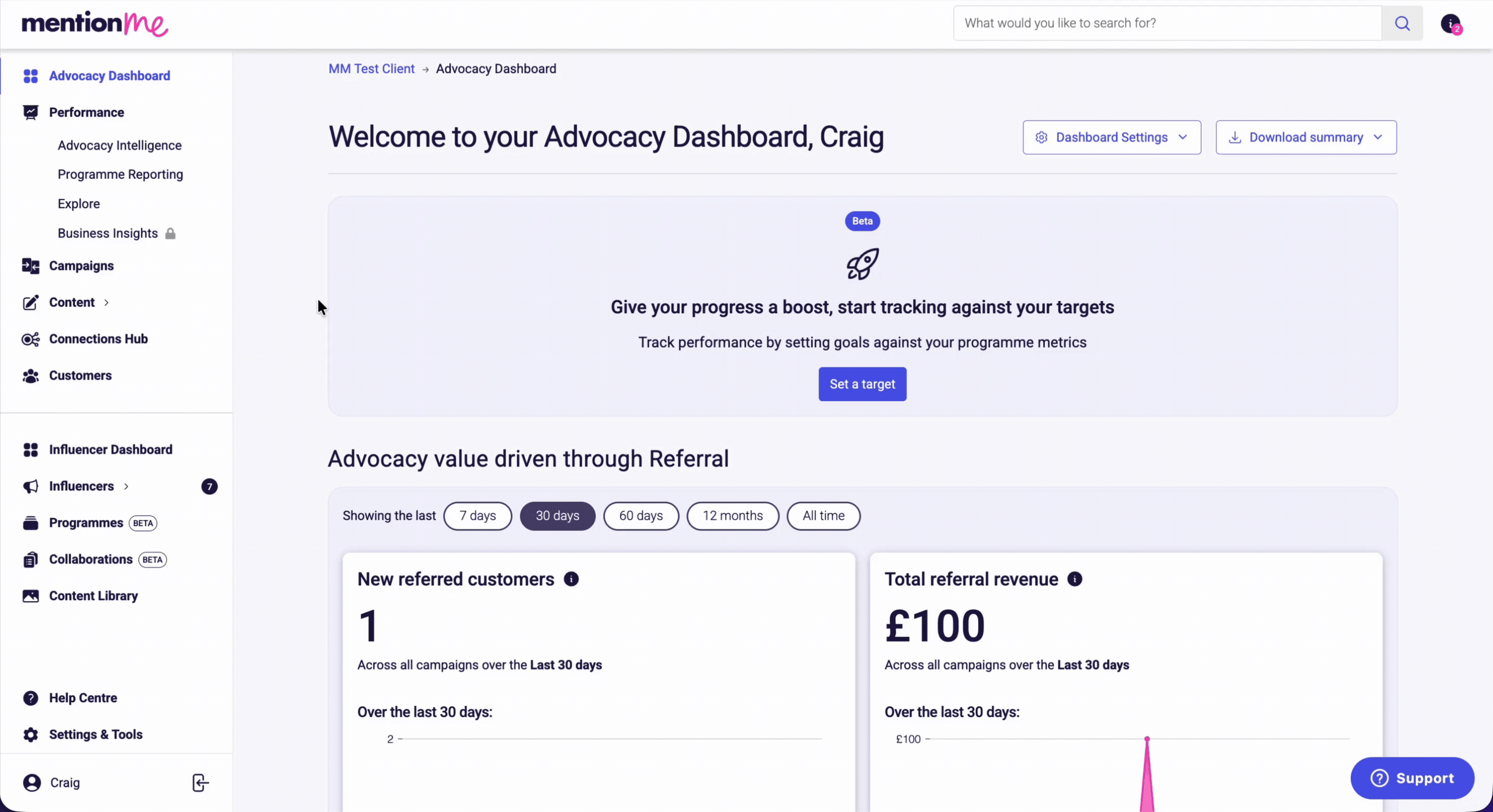This screenshot has width=1493, height=812.
Task: Open the profile avatar with notification badge
Action: (x=1451, y=24)
